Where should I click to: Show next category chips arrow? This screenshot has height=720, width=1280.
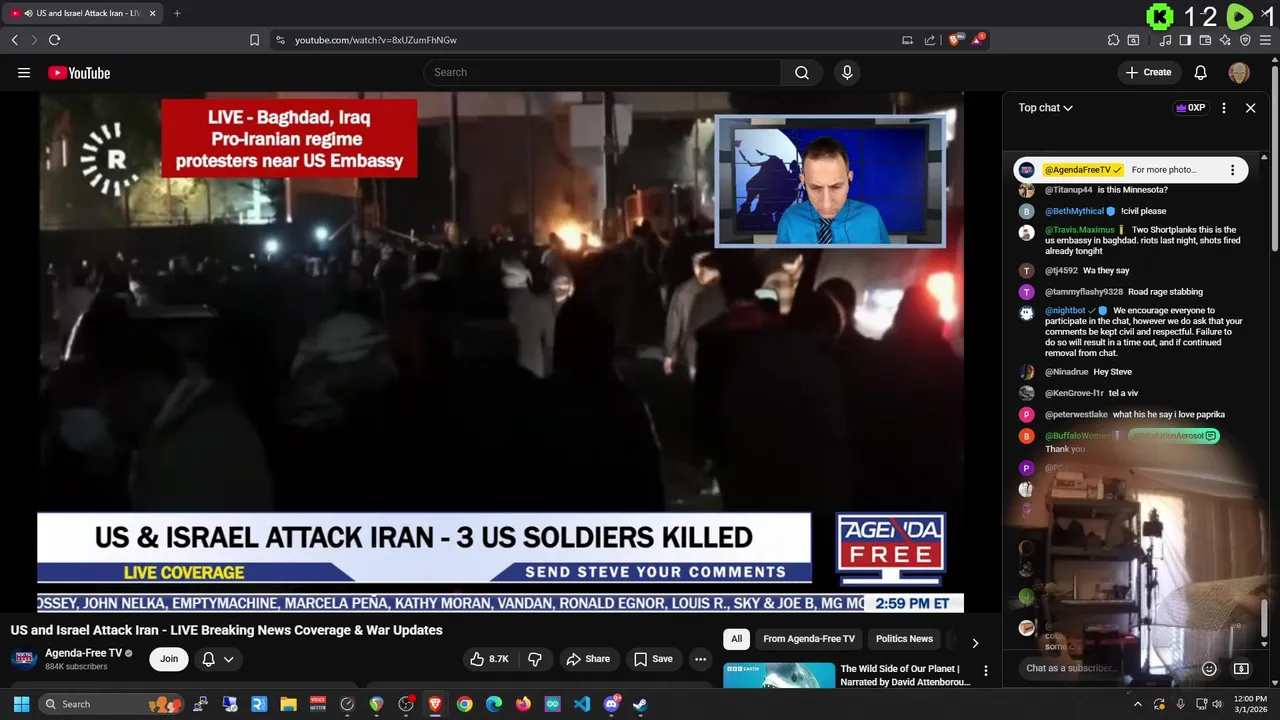pos(975,643)
